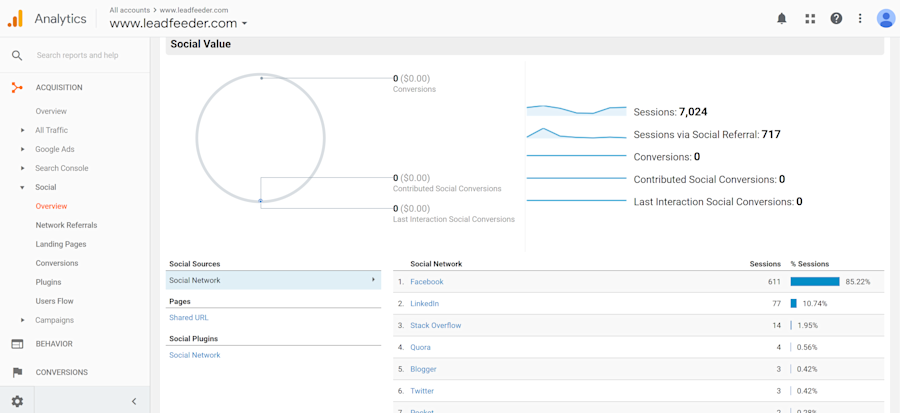Open the help question mark icon
The height and width of the screenshot is (413, 900).
click(x=836, y=18)
